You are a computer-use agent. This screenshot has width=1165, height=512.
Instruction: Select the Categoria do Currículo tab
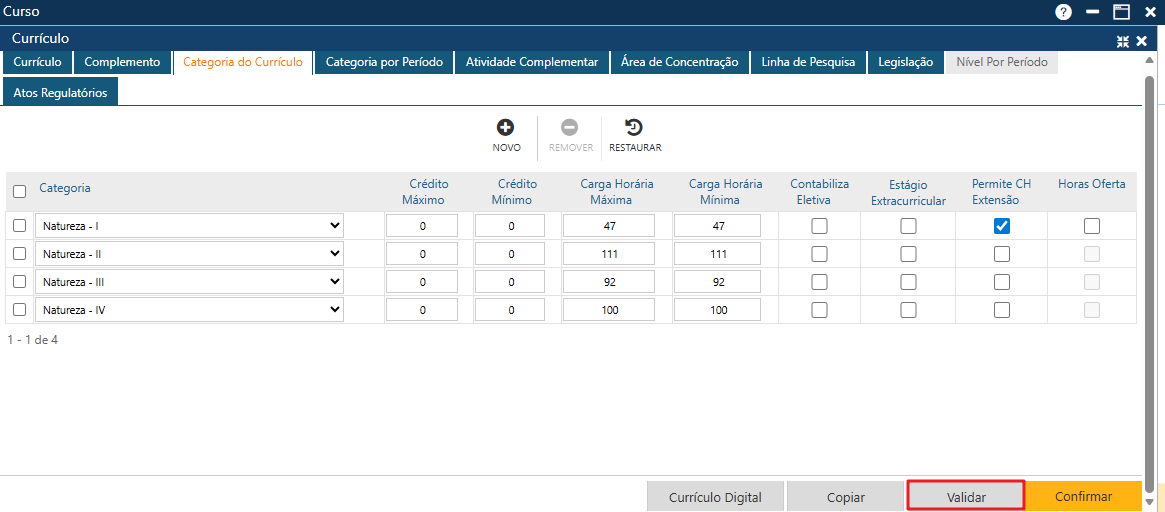pyautogui.click(x=243, y=62)
